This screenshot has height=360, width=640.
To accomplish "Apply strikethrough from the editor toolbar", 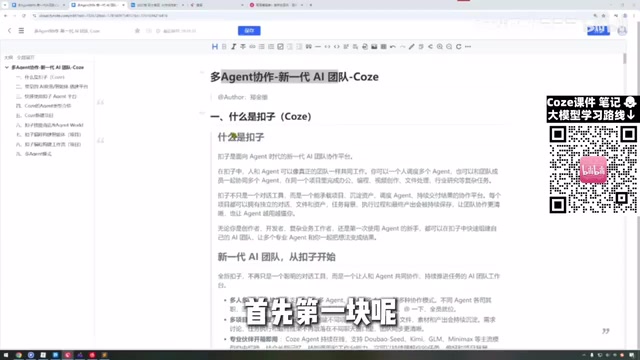I will click(243, 47).
